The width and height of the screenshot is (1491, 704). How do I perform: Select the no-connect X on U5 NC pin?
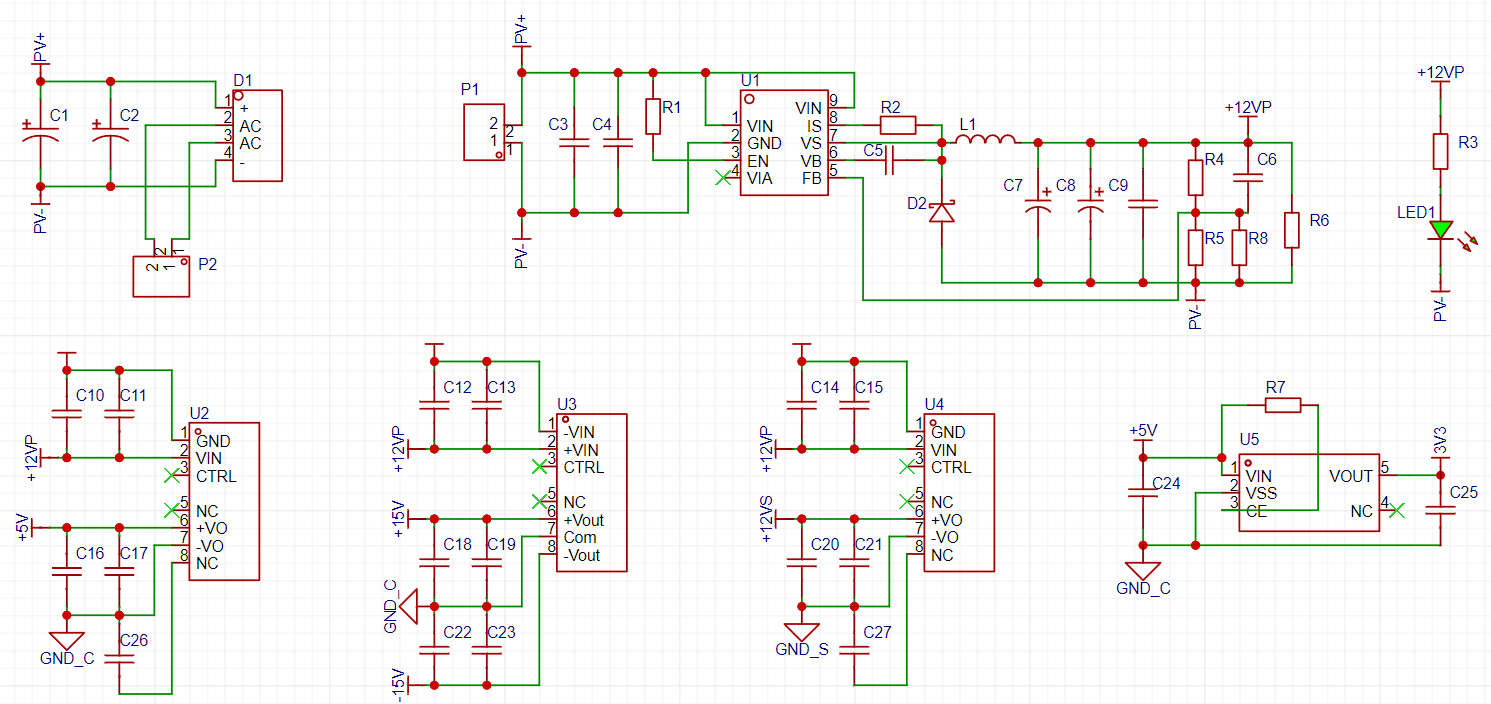[1397, 510]
